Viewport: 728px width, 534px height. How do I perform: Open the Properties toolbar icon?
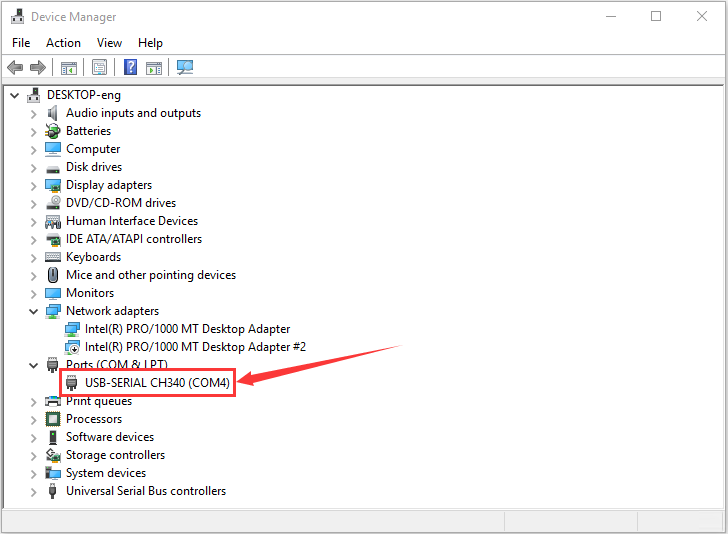pos(99,68)
